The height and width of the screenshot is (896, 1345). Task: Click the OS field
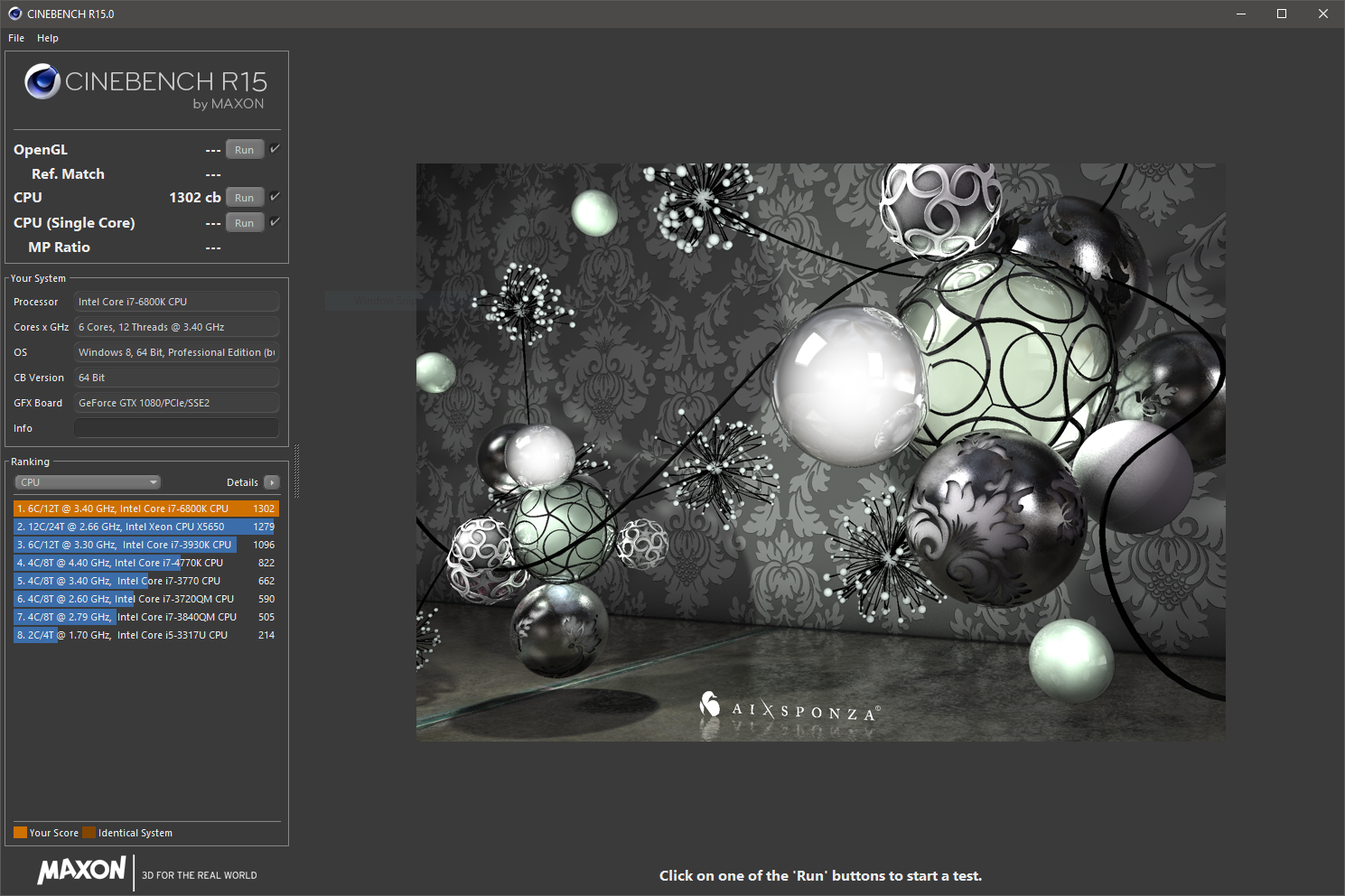point(176,352)
